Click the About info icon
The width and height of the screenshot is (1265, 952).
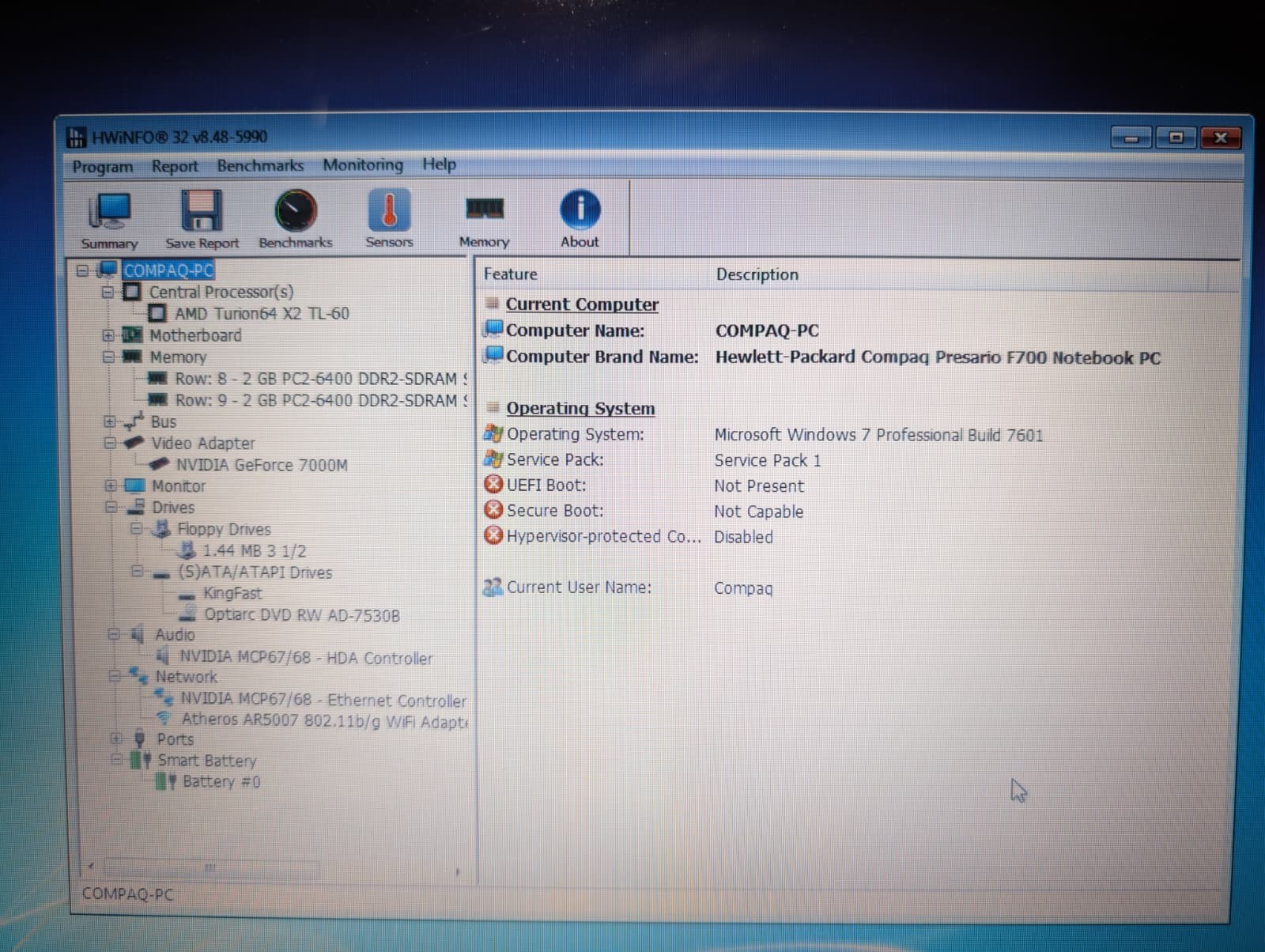click(580, 209)
